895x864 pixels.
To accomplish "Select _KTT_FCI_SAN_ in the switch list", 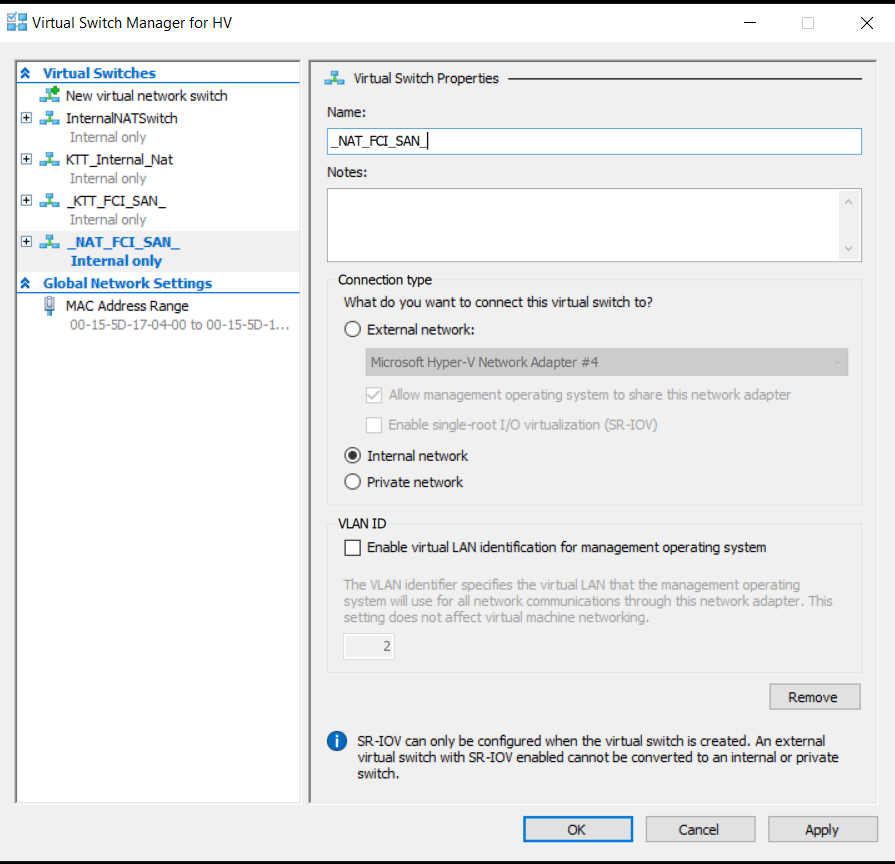I will 116,201.
